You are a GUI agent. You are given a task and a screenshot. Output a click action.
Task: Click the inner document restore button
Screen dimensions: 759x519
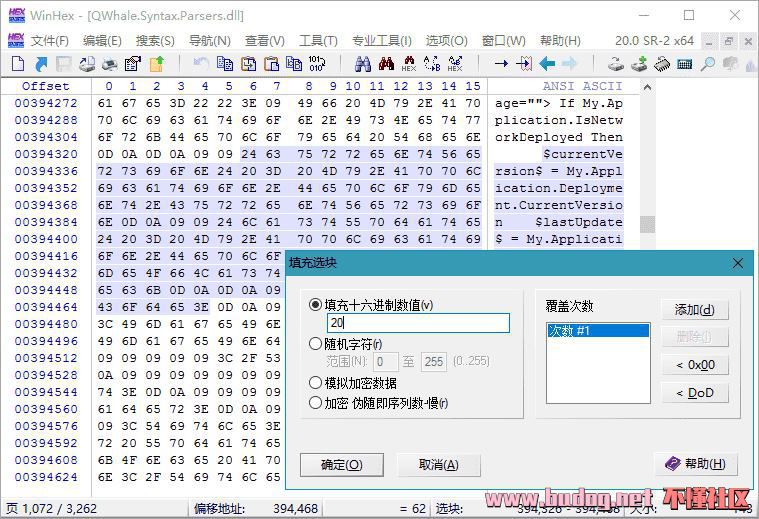tap(729, 42)
